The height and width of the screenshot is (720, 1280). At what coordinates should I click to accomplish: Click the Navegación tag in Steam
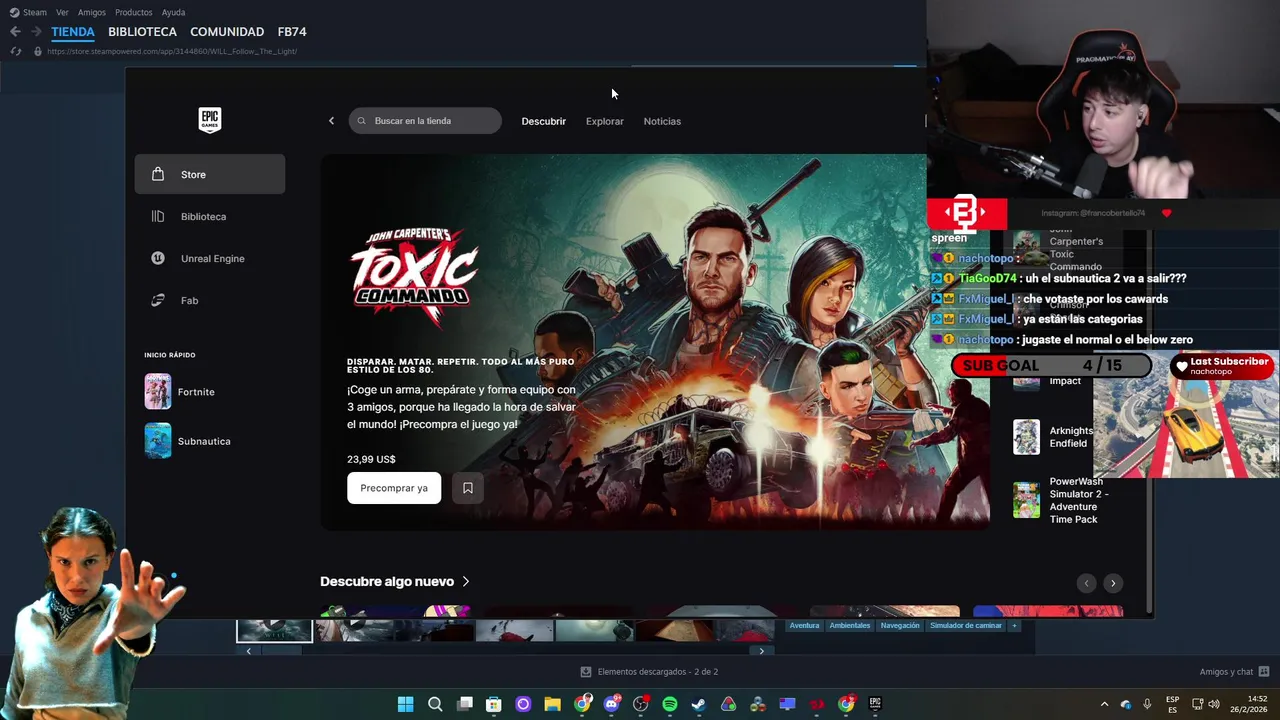(x=900, y=626)
